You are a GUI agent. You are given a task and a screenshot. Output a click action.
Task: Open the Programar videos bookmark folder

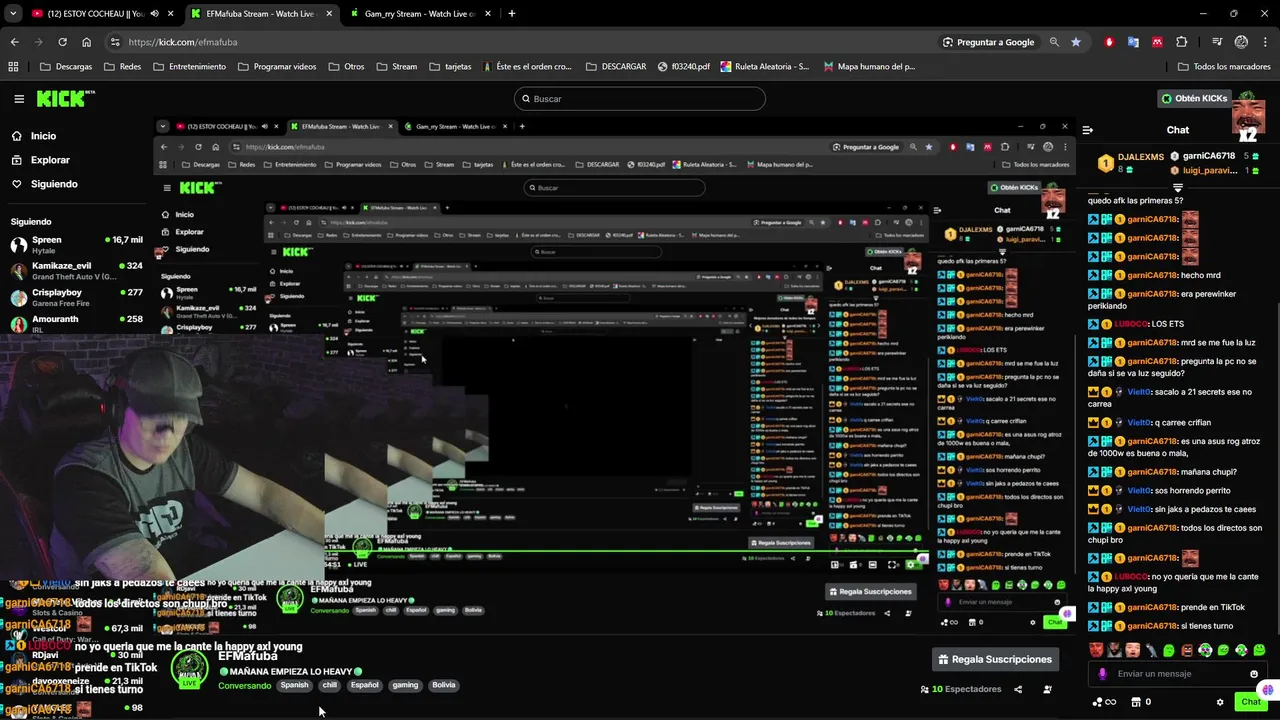click(277, 66)
